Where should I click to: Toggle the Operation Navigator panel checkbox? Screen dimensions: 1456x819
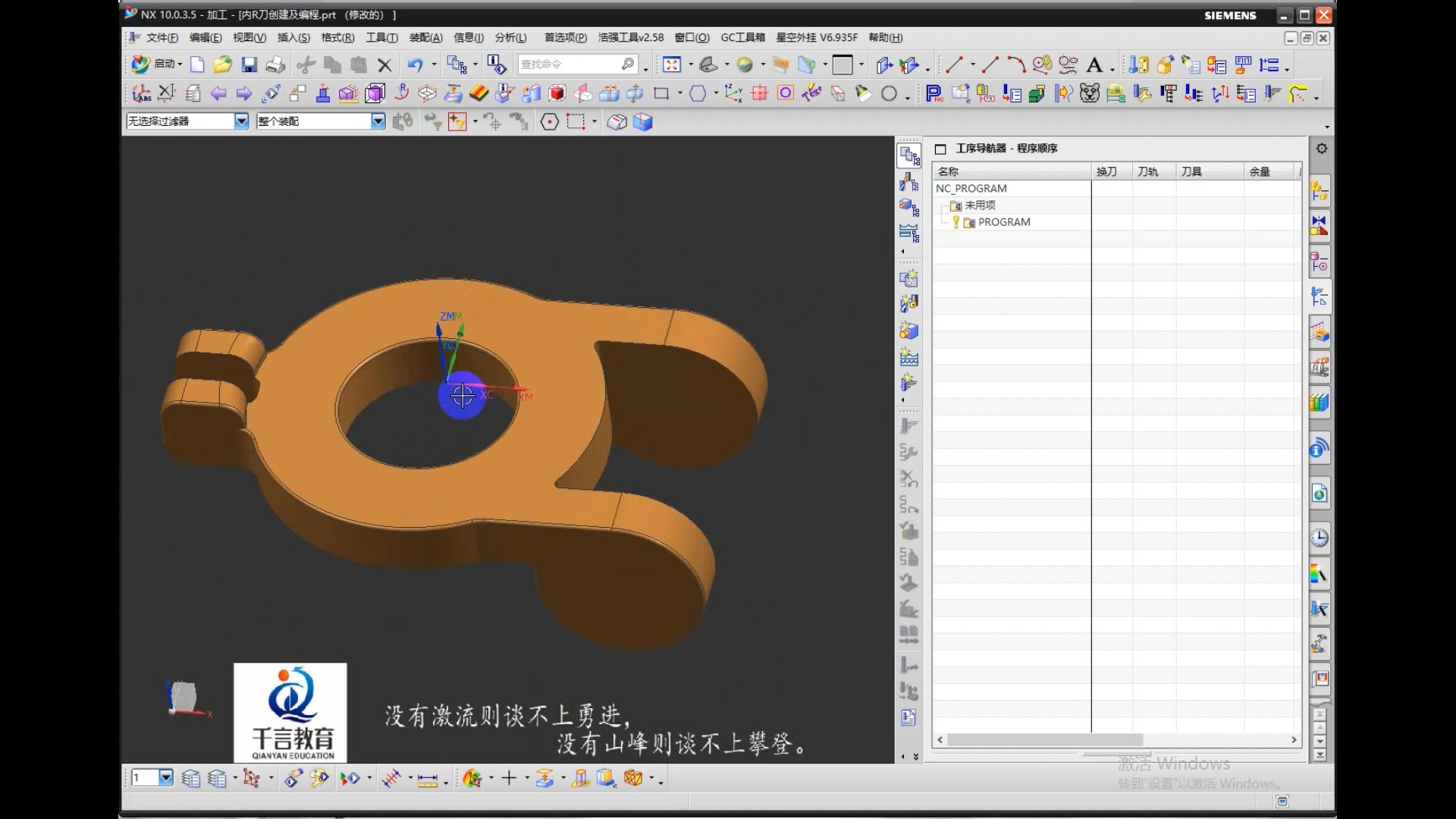pyautogui.click(x=940, y=149)
